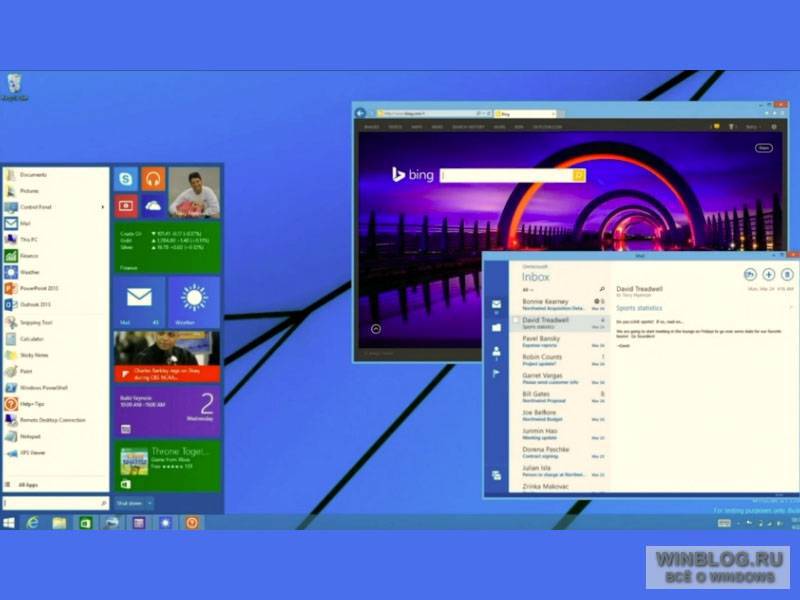
Task: Open the email from Robin Counts
Action: pyautogui.click(x=560, y=360)
